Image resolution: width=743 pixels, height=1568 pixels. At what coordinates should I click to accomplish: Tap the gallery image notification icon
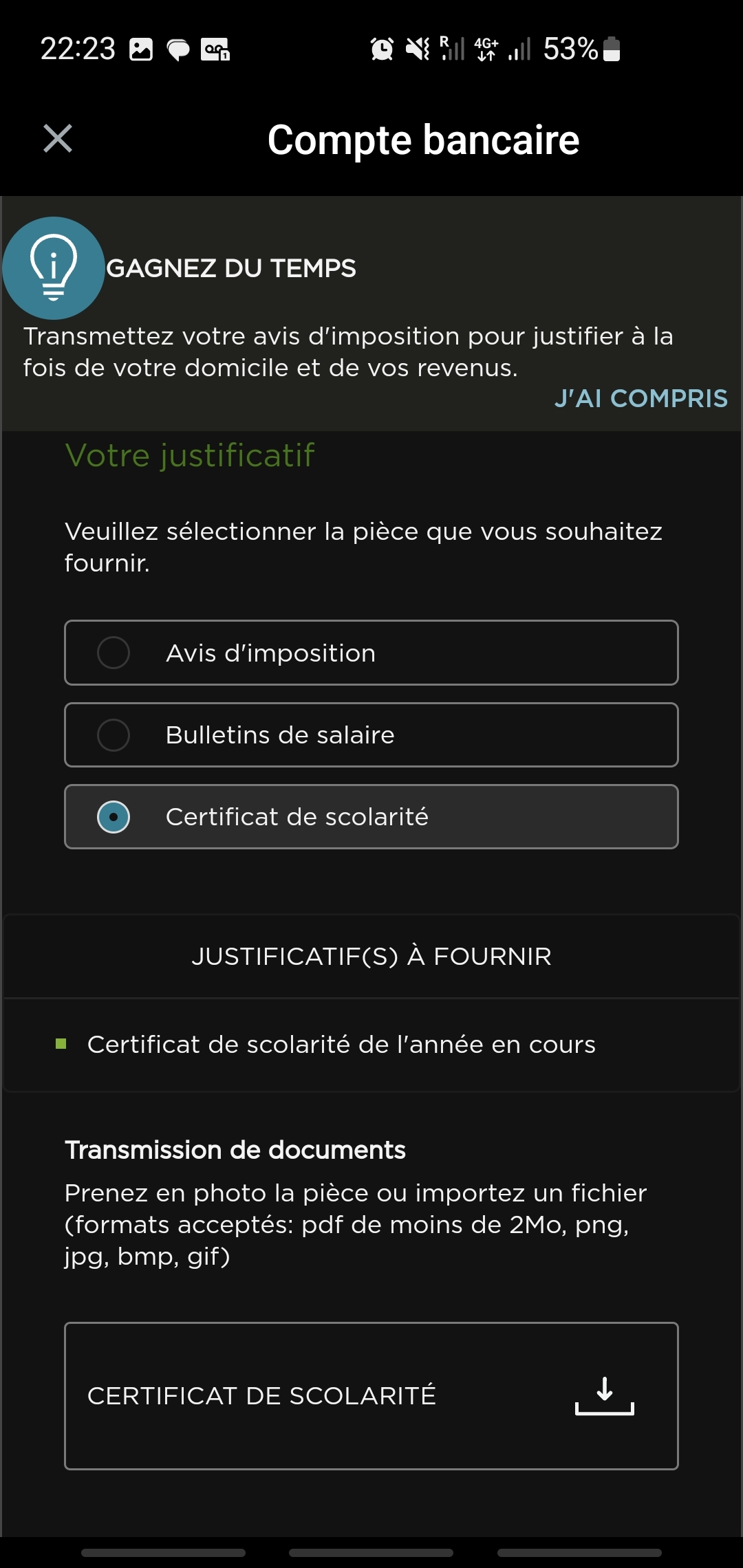tap(141, 50)
